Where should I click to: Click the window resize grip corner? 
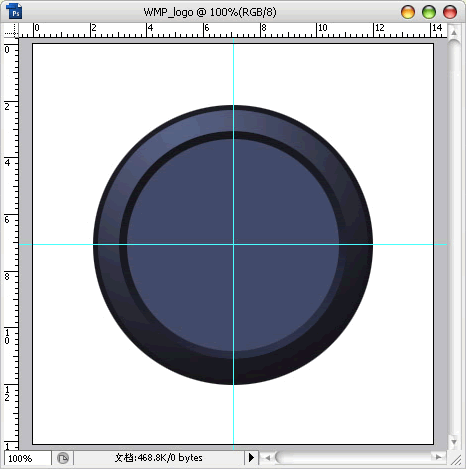tap(455, 459)
